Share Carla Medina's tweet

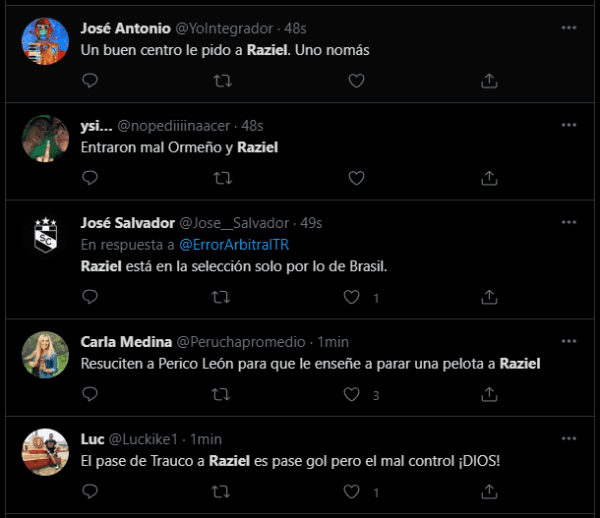coord(490,394)
